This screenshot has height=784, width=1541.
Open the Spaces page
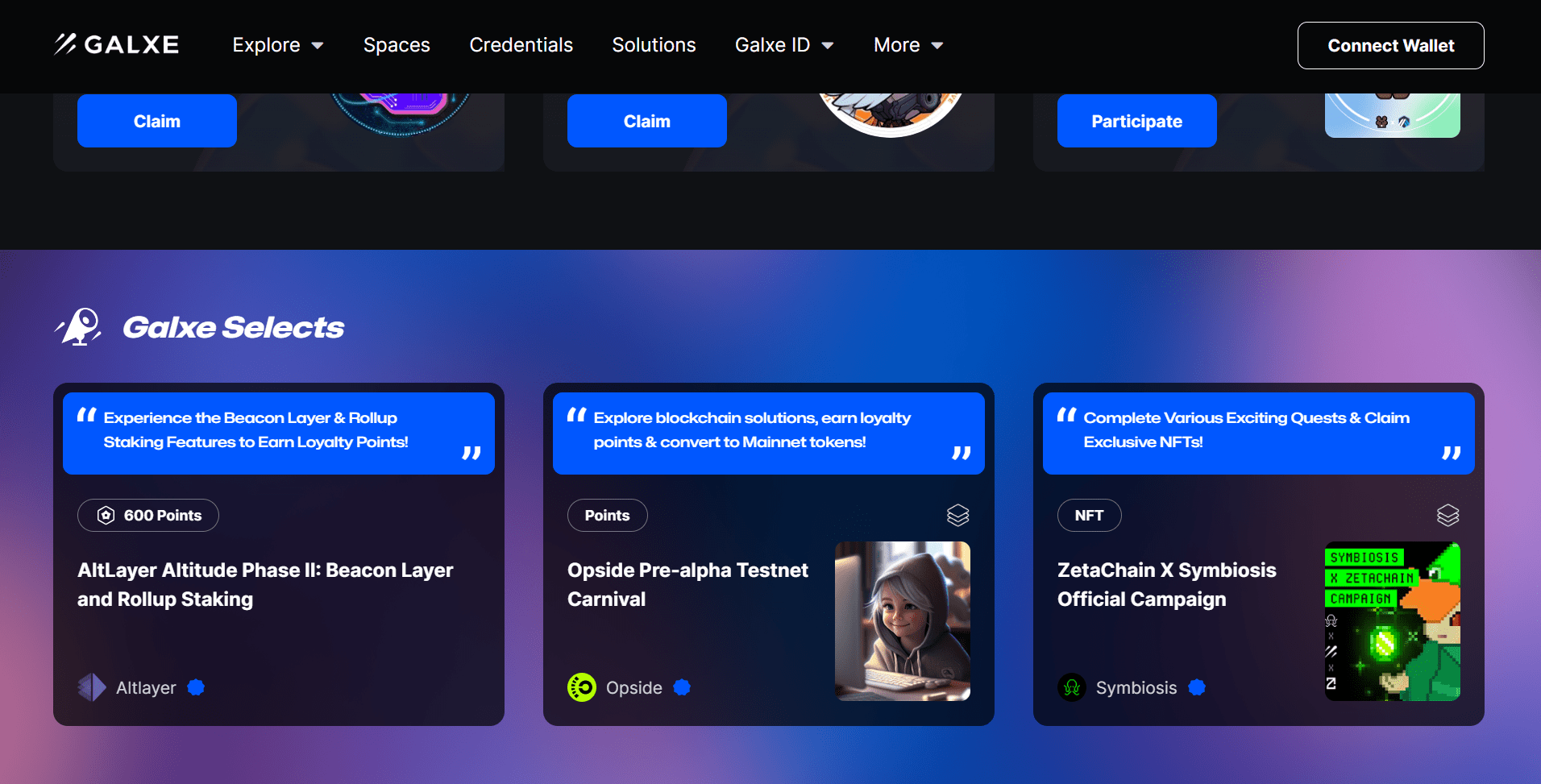(x=397, y=45)
